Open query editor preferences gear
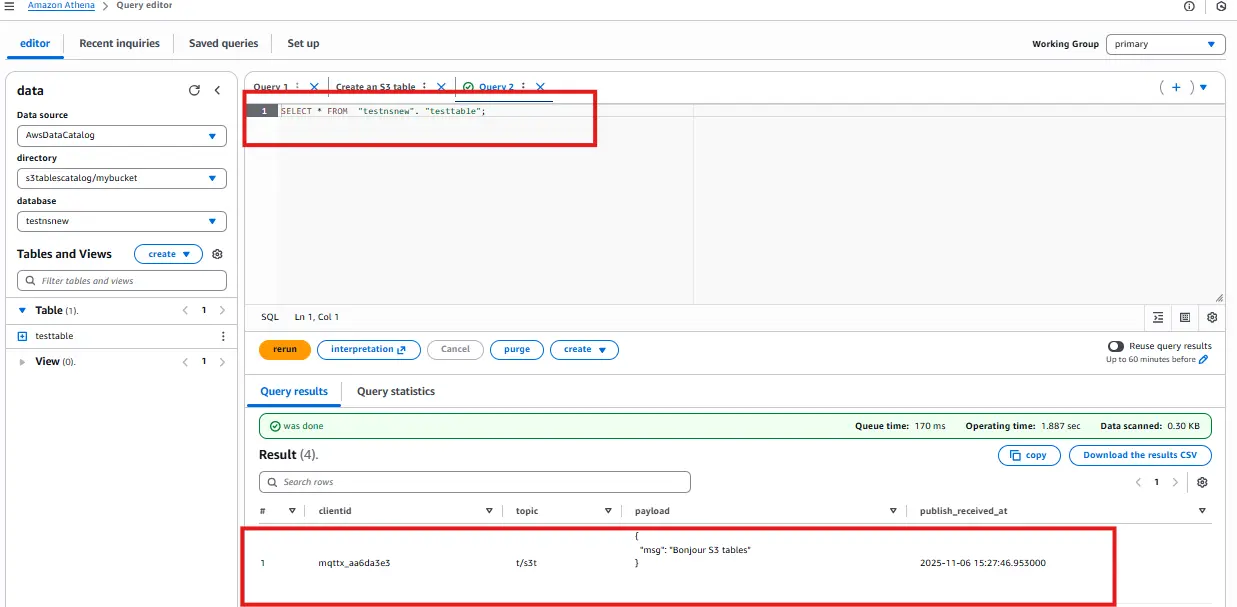 pyautogui.click(x=1212, y=317)
